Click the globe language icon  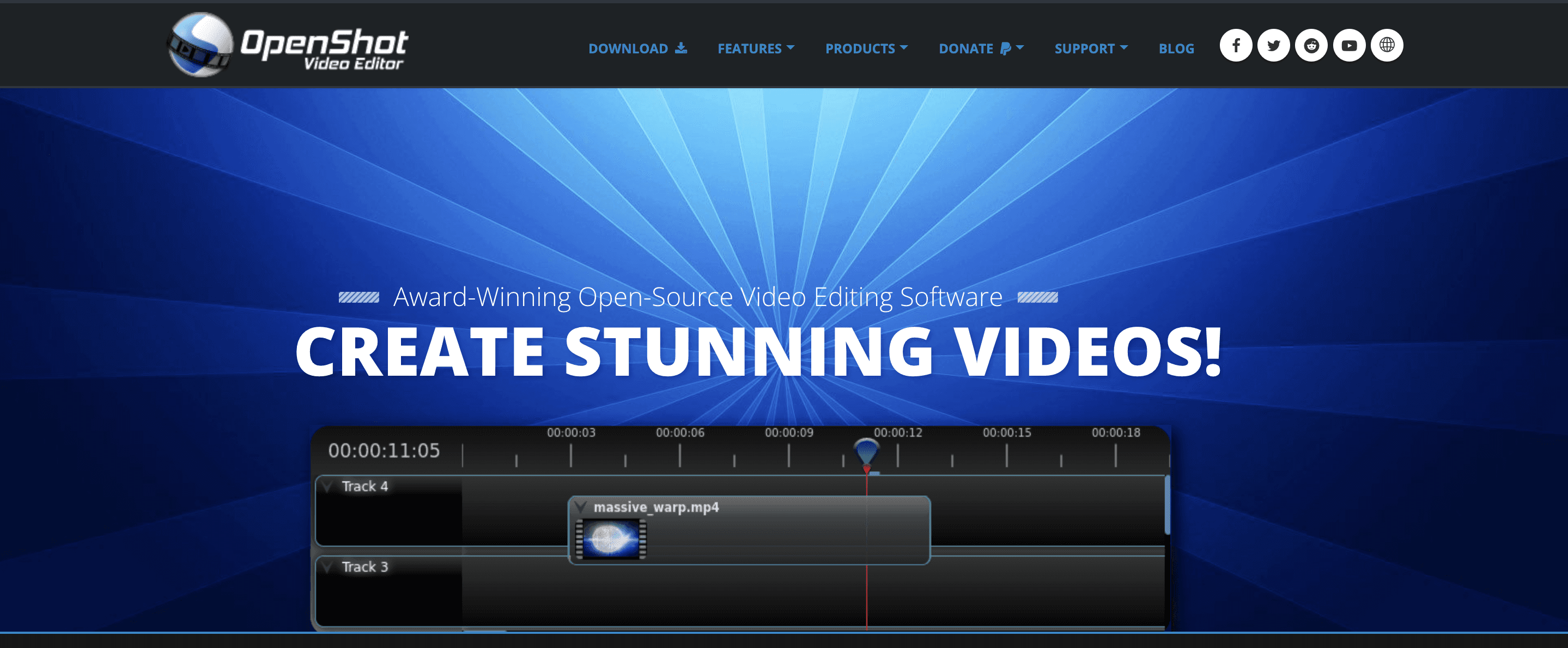(1387, 46)
